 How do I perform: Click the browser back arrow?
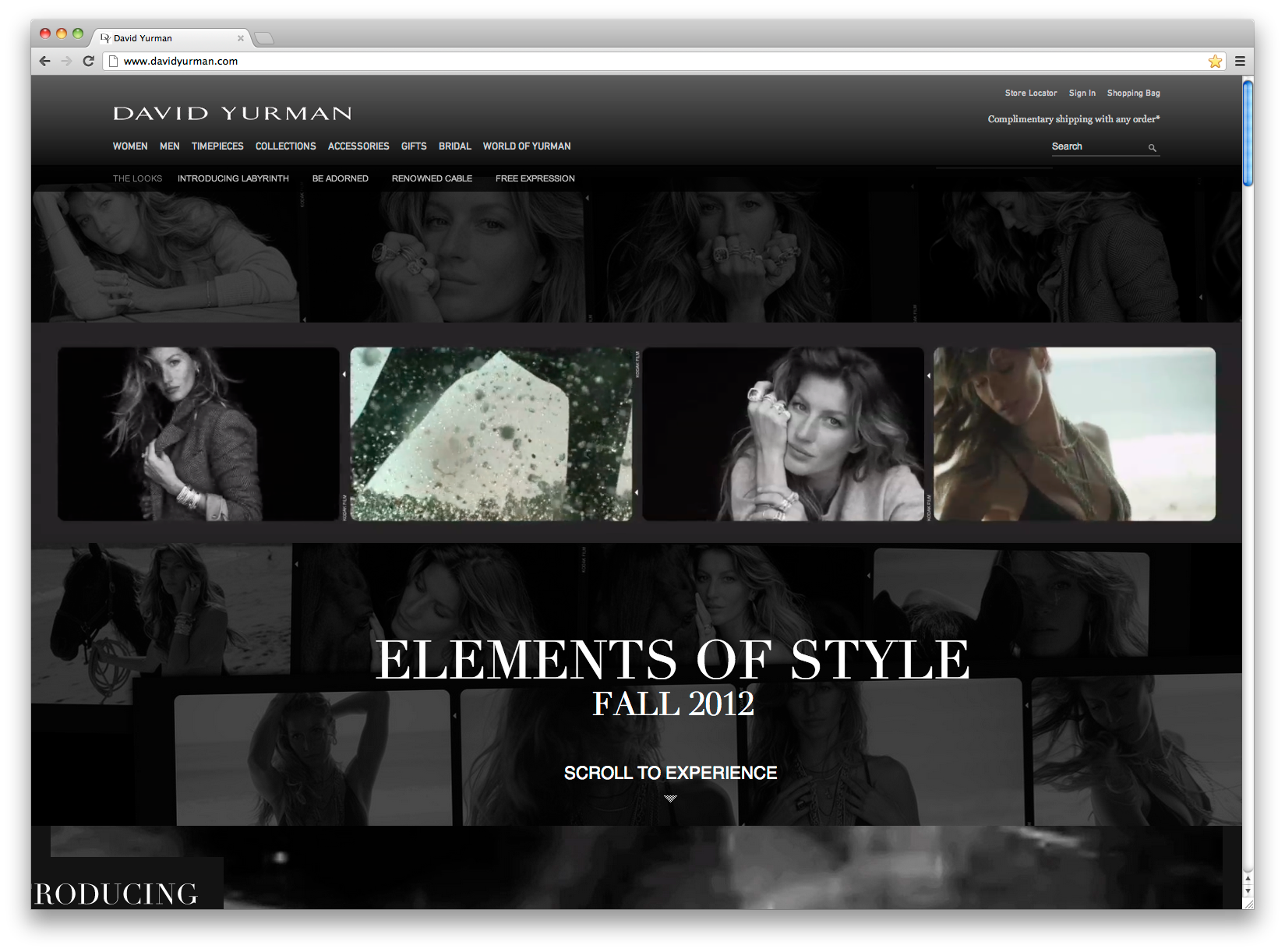click(x=44, y=61)
